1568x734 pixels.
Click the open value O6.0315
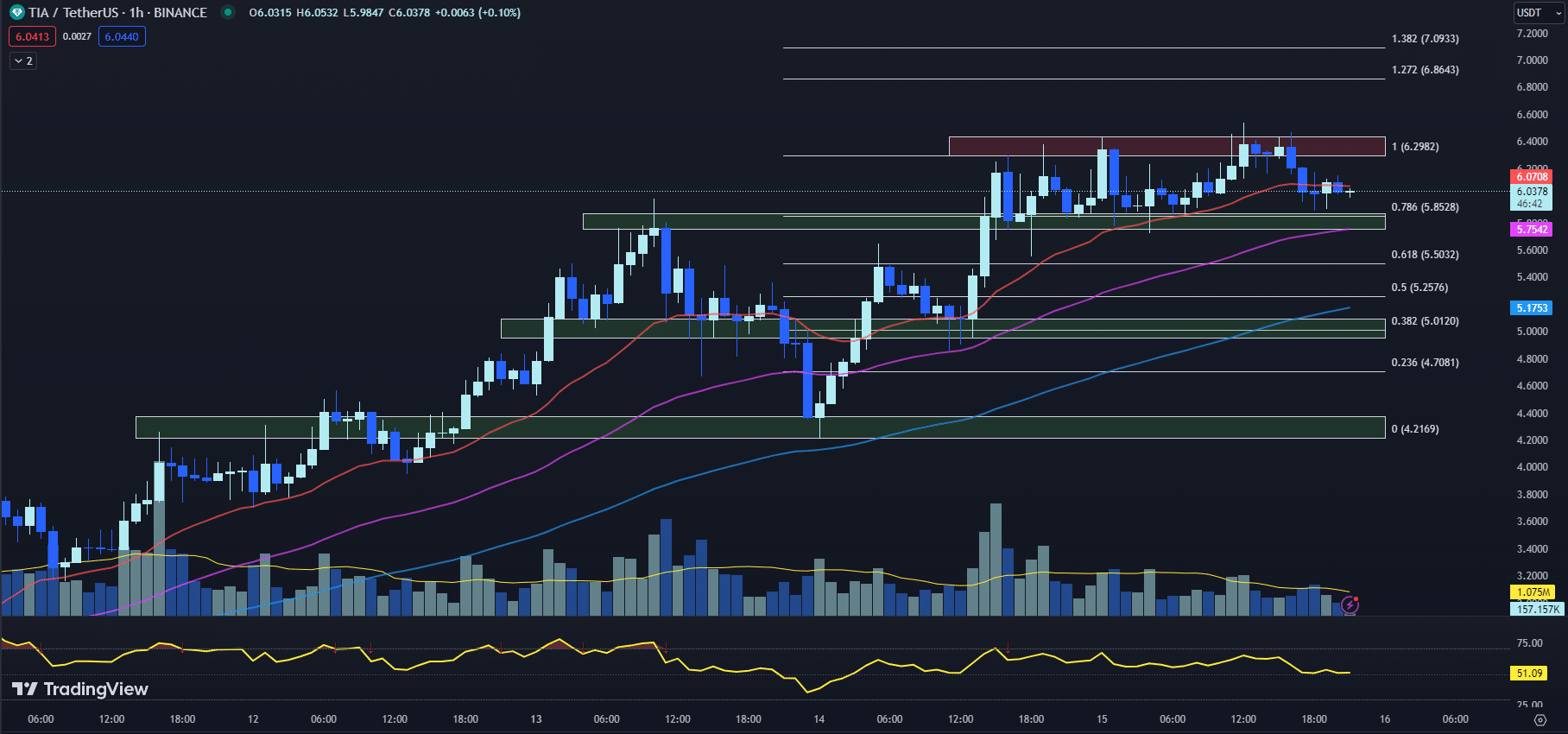pyautogui.click(x=272, y=13)
